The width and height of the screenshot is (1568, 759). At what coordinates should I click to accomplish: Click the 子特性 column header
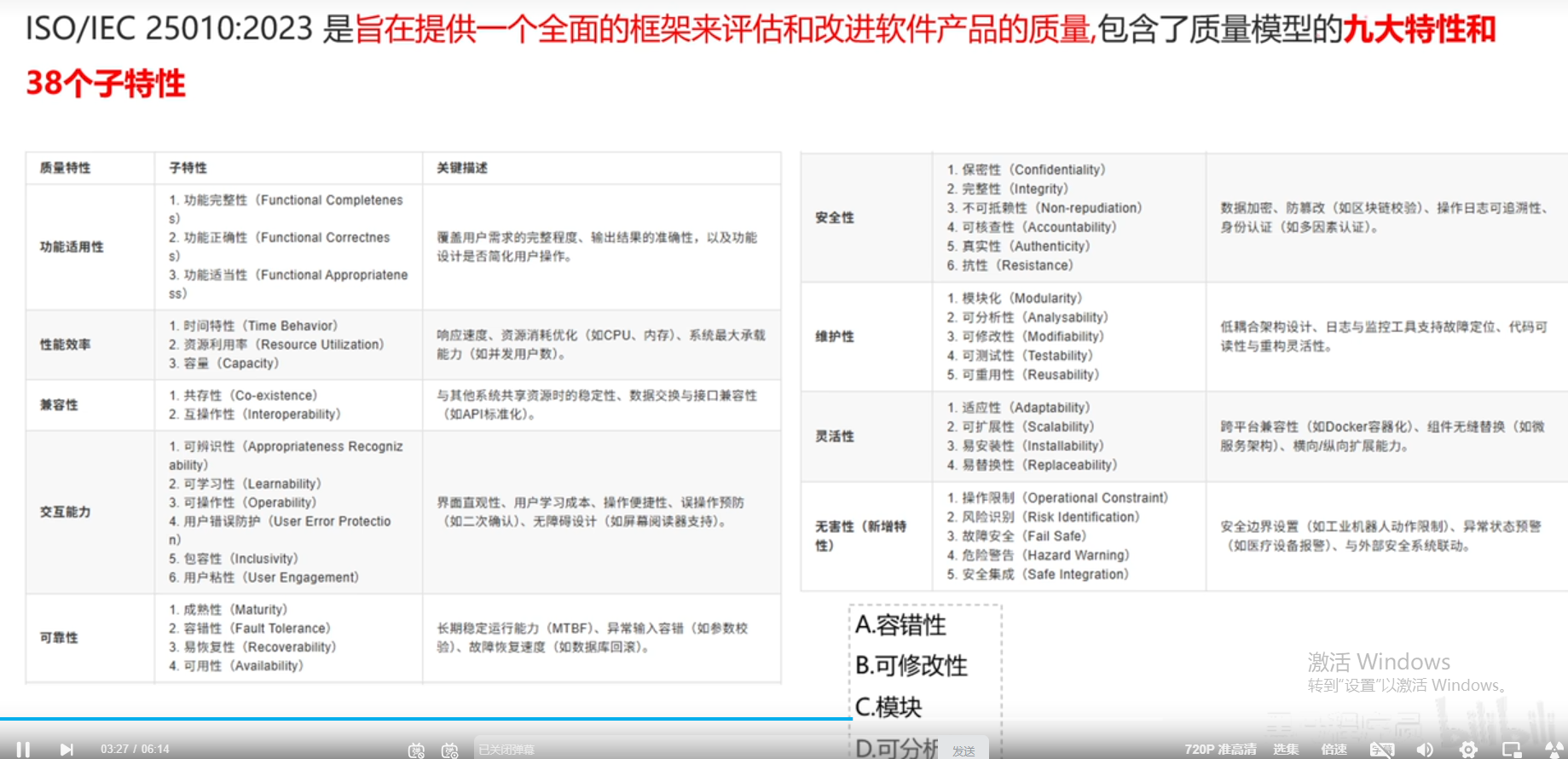pyautogui.click(x=188, y=168)
